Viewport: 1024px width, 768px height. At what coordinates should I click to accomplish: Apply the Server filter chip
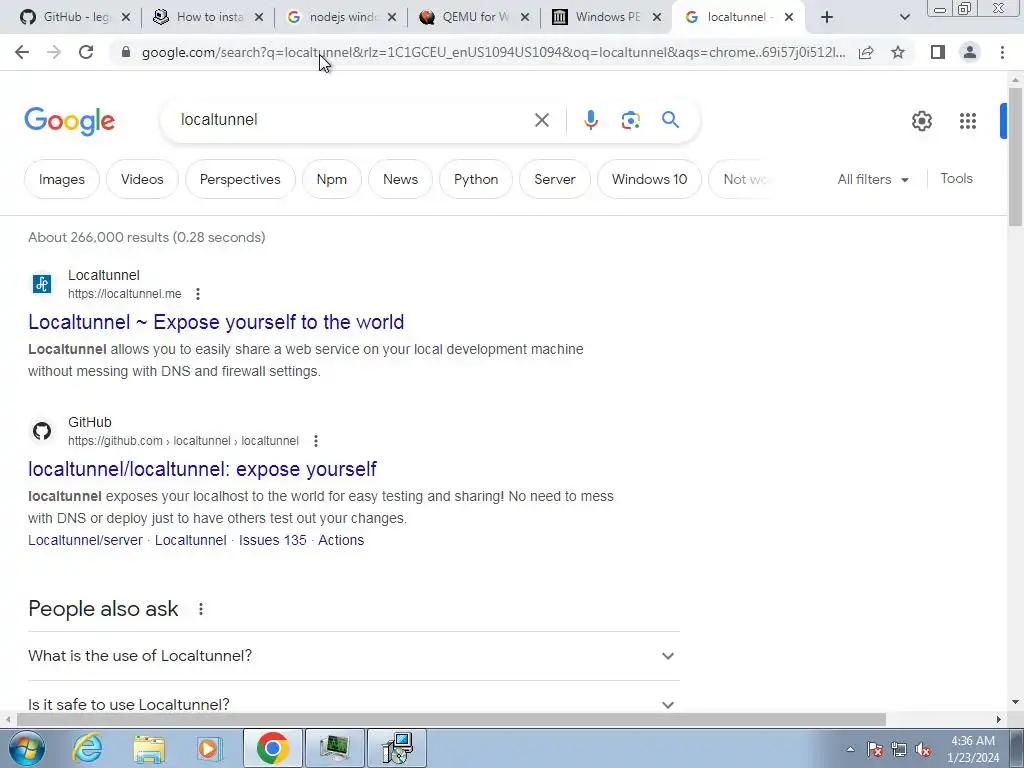(x=554, y=179)
